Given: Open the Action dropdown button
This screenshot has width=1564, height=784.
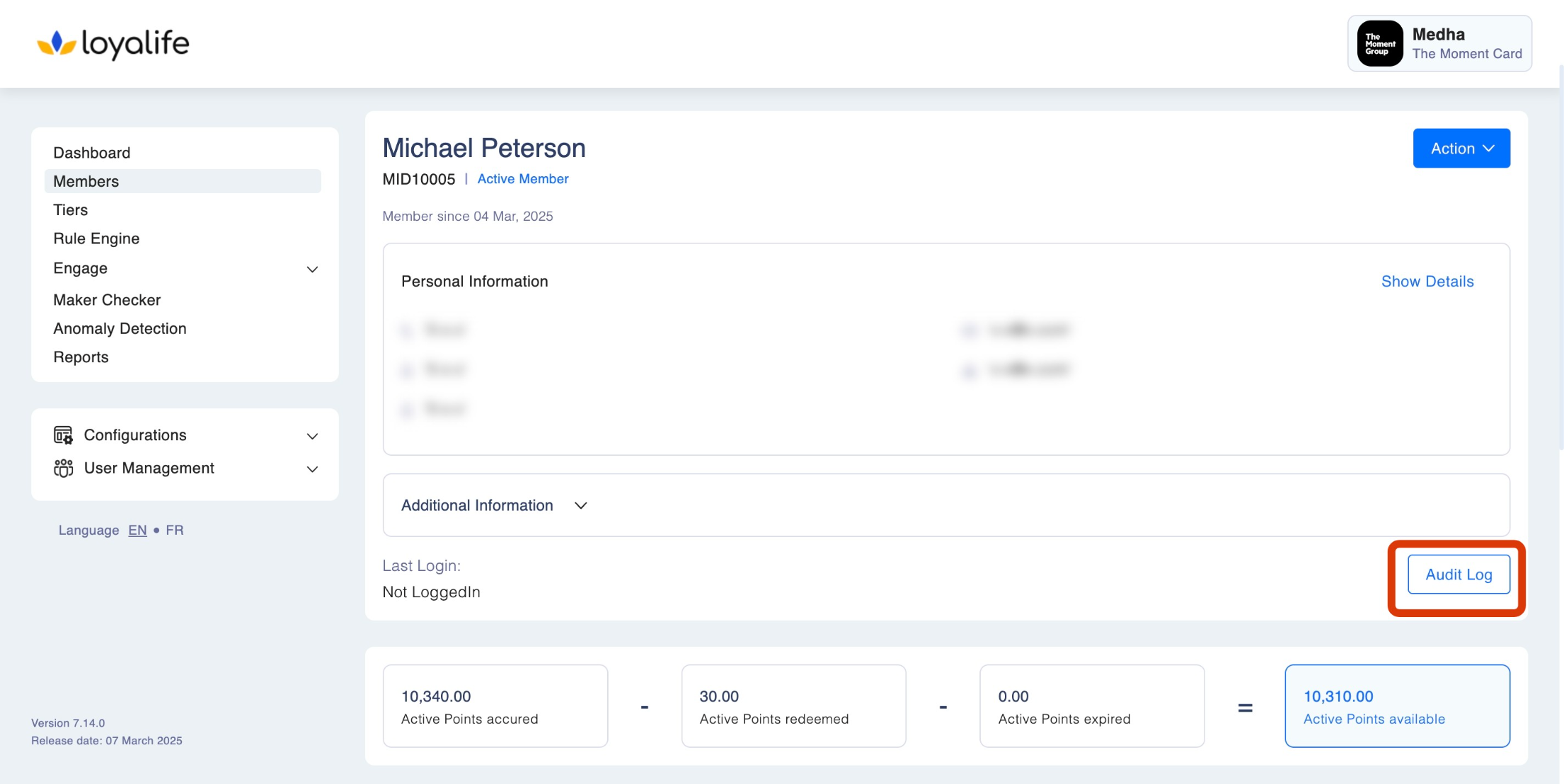Looking at the screenshot, I should [1461, 149].
